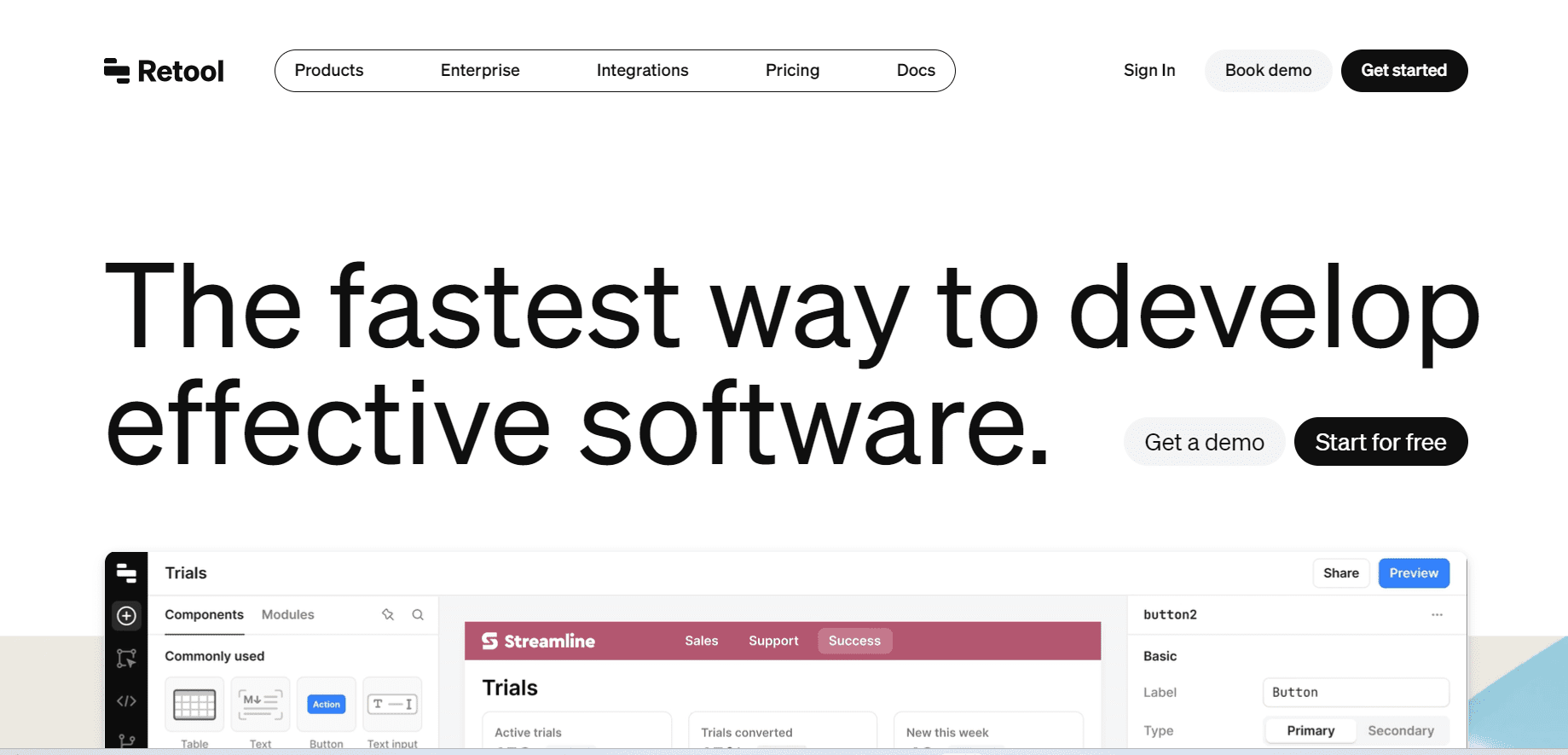1568x755 pixels.
Task: Click the Get started button
Action: point(1403,71)
